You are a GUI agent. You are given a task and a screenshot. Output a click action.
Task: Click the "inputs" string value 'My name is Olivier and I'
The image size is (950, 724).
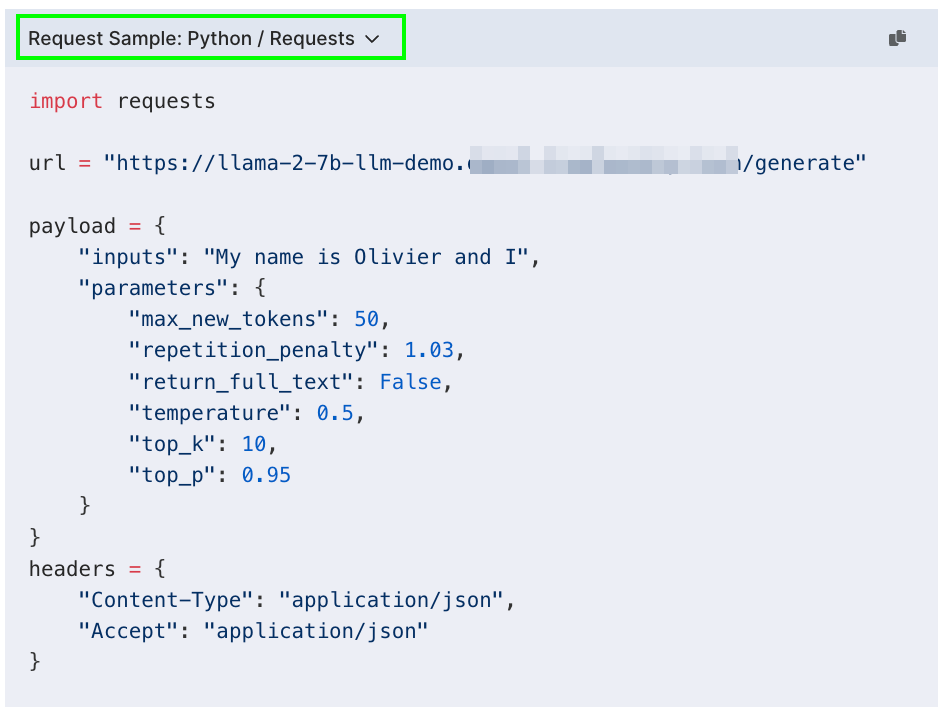pyautogui.click(x=366, y=257)
